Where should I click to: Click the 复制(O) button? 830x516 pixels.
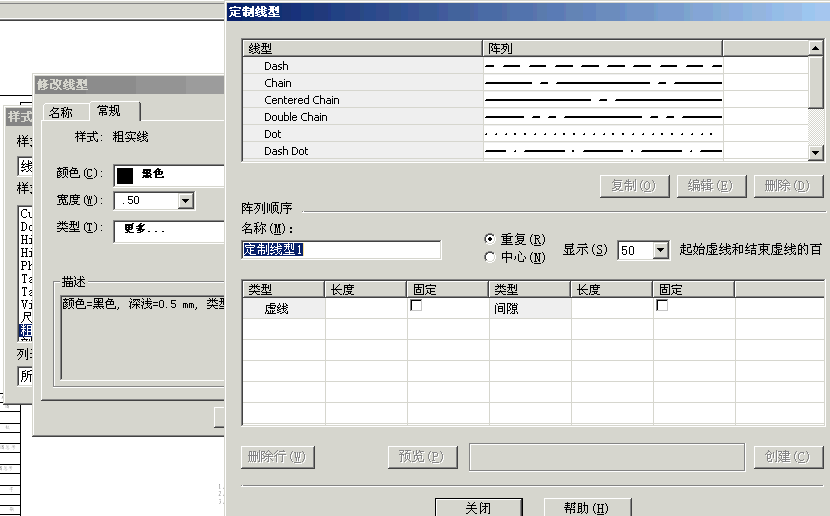(x=634, y=186)
